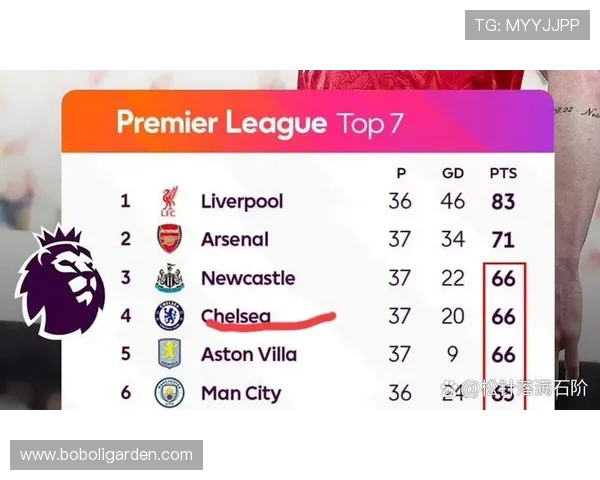Select the Newcastle team name
600x480 pixels.
pyautogui.click(x=248, y=279)
